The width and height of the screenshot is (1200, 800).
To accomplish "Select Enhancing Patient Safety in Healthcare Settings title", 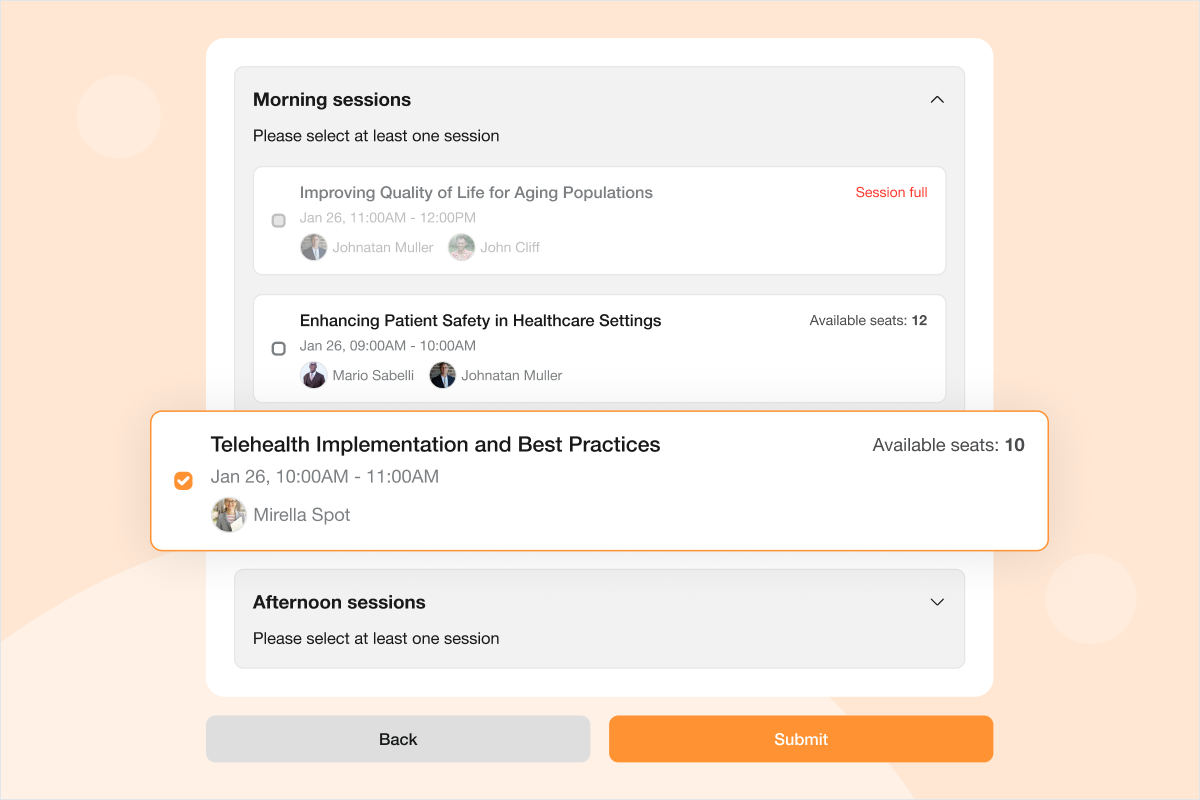I will click(x=480, y=320).
